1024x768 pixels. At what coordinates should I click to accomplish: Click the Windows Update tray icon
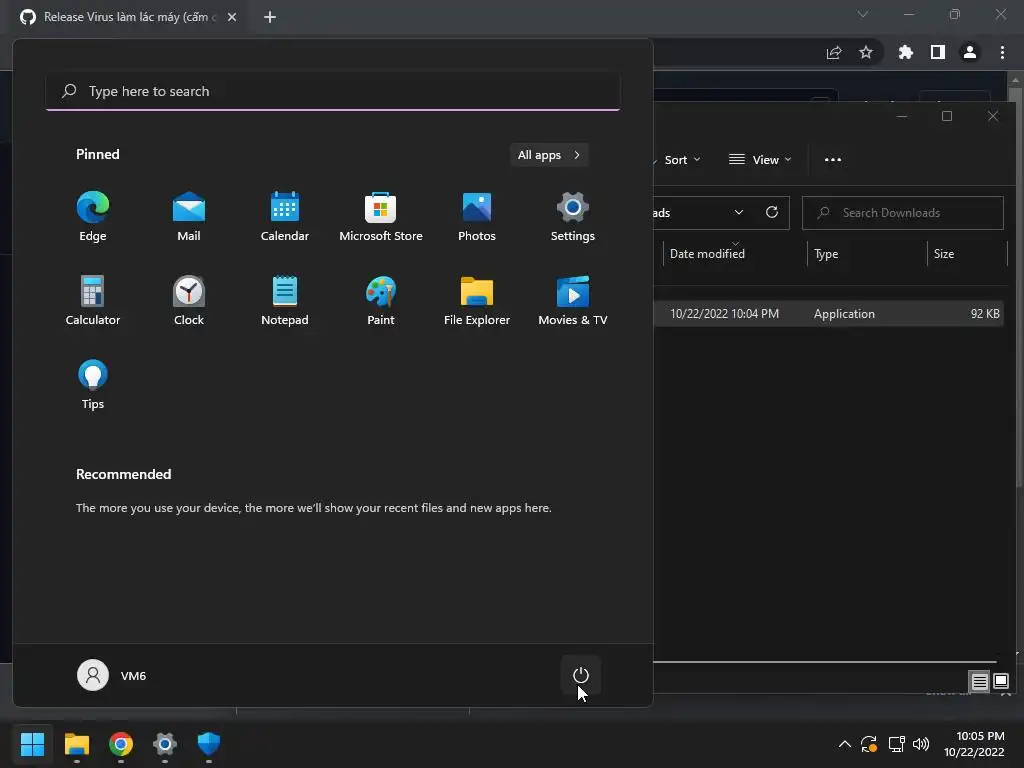(x=869, y=744)
